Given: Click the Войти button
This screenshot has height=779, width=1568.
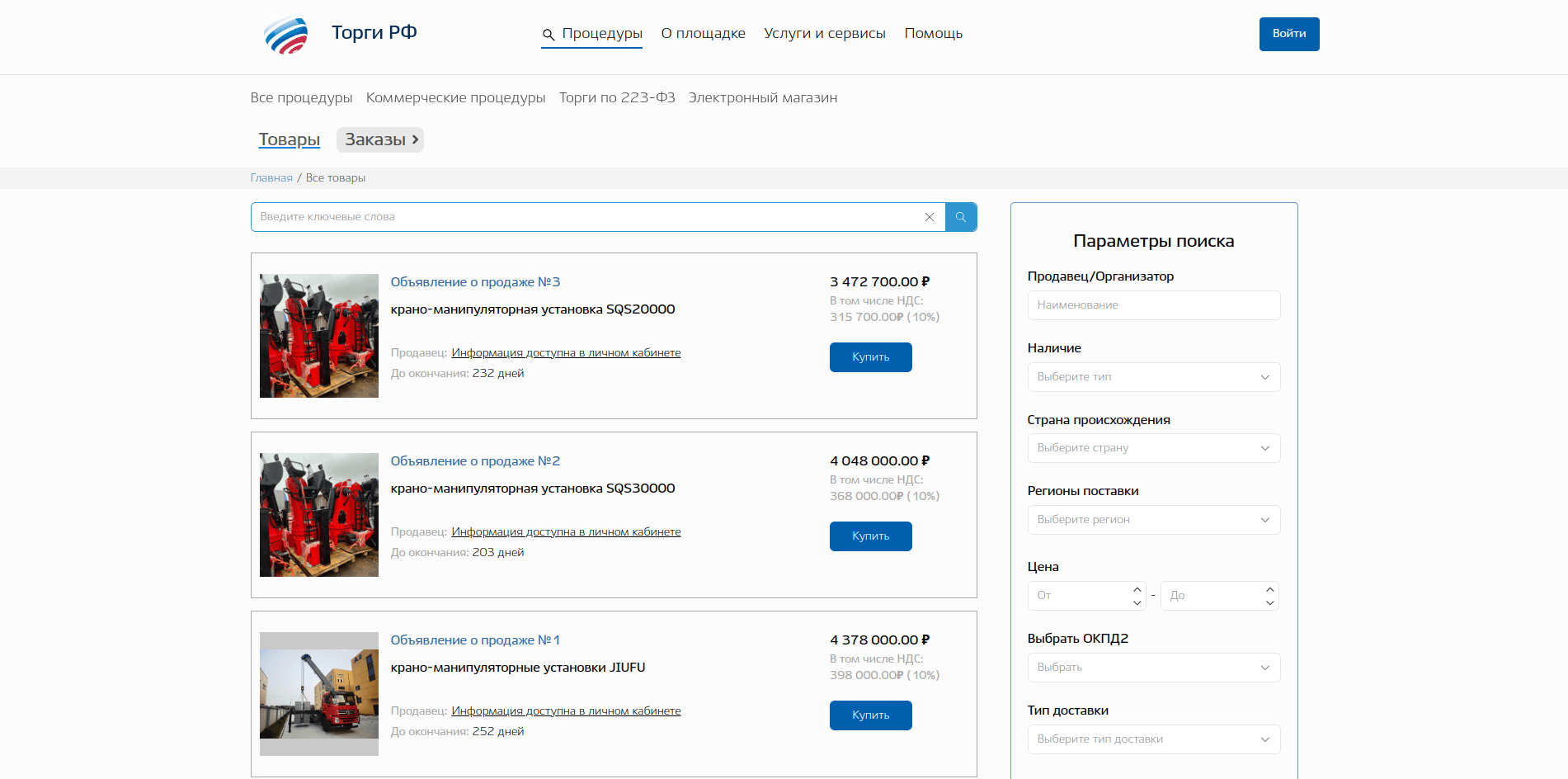Looking at the screenshot, I should pyautogui.click(x=1289, y=34).
